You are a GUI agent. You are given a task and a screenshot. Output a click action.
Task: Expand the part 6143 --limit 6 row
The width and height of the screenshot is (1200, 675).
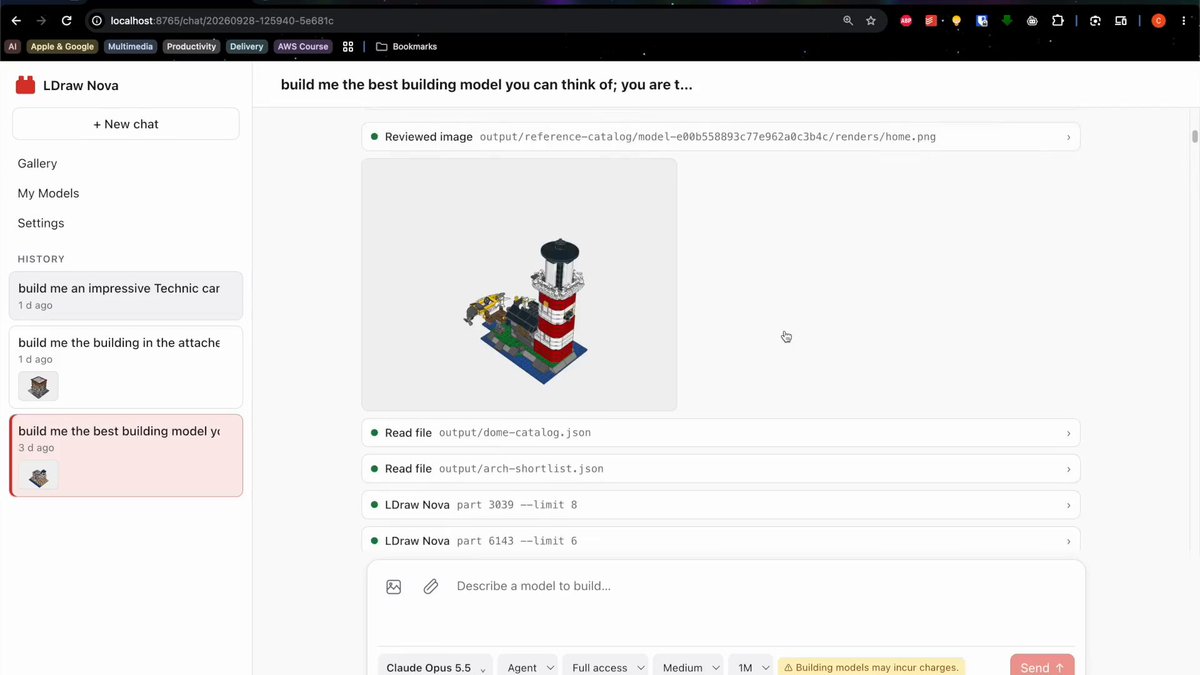(x=720, y=540)
